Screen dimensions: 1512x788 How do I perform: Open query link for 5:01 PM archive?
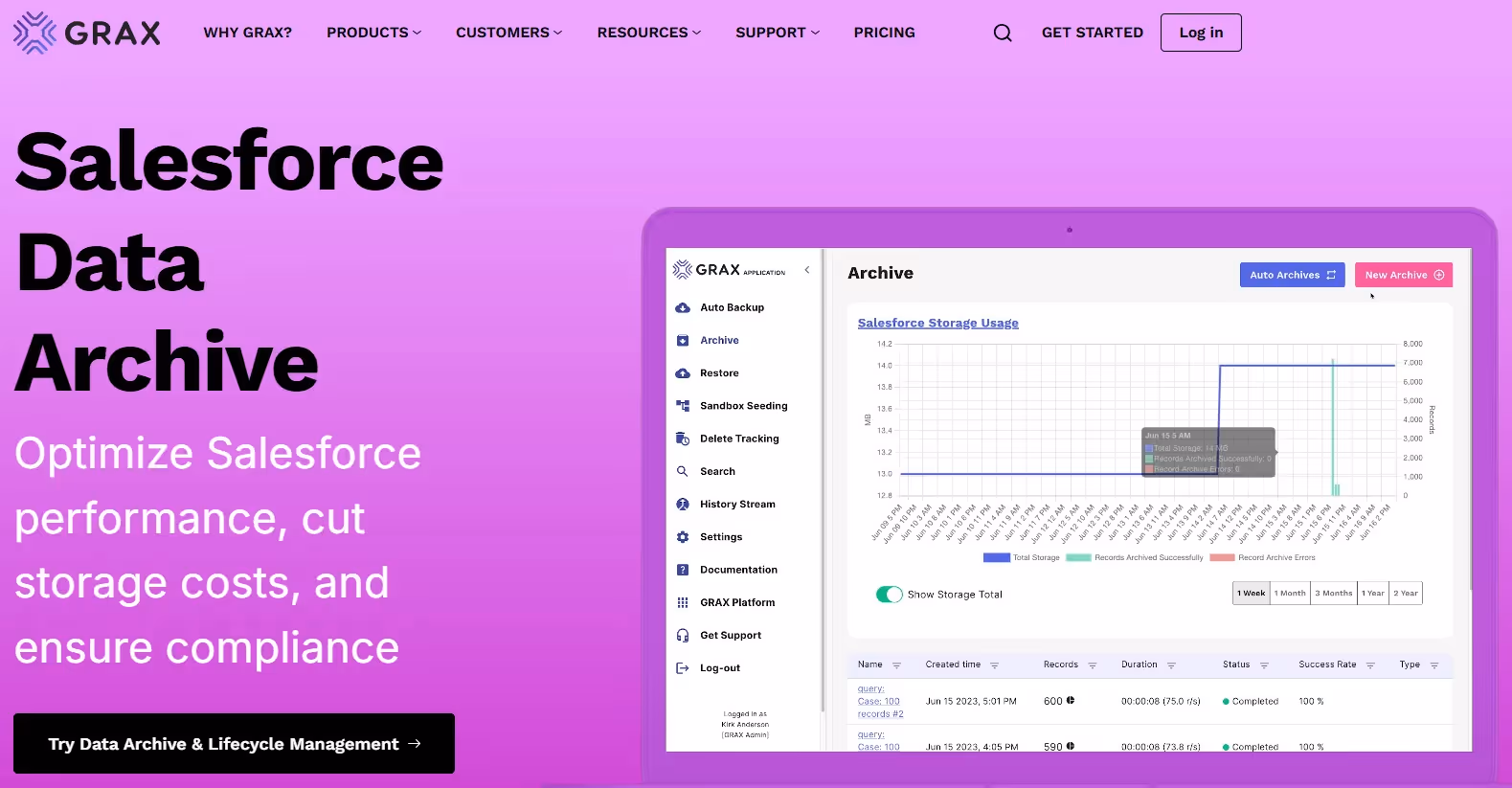(x=880, y=701)
